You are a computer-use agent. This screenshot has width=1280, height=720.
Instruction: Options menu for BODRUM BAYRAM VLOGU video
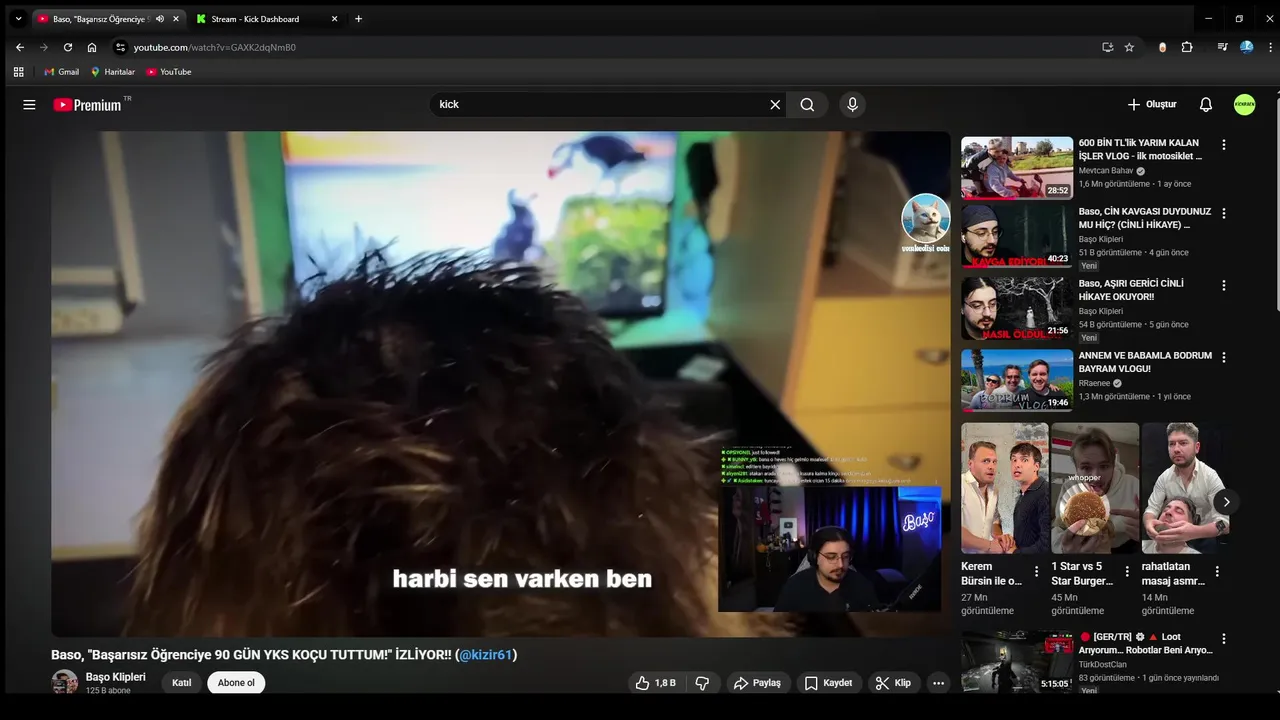(x=1223, y=358)
